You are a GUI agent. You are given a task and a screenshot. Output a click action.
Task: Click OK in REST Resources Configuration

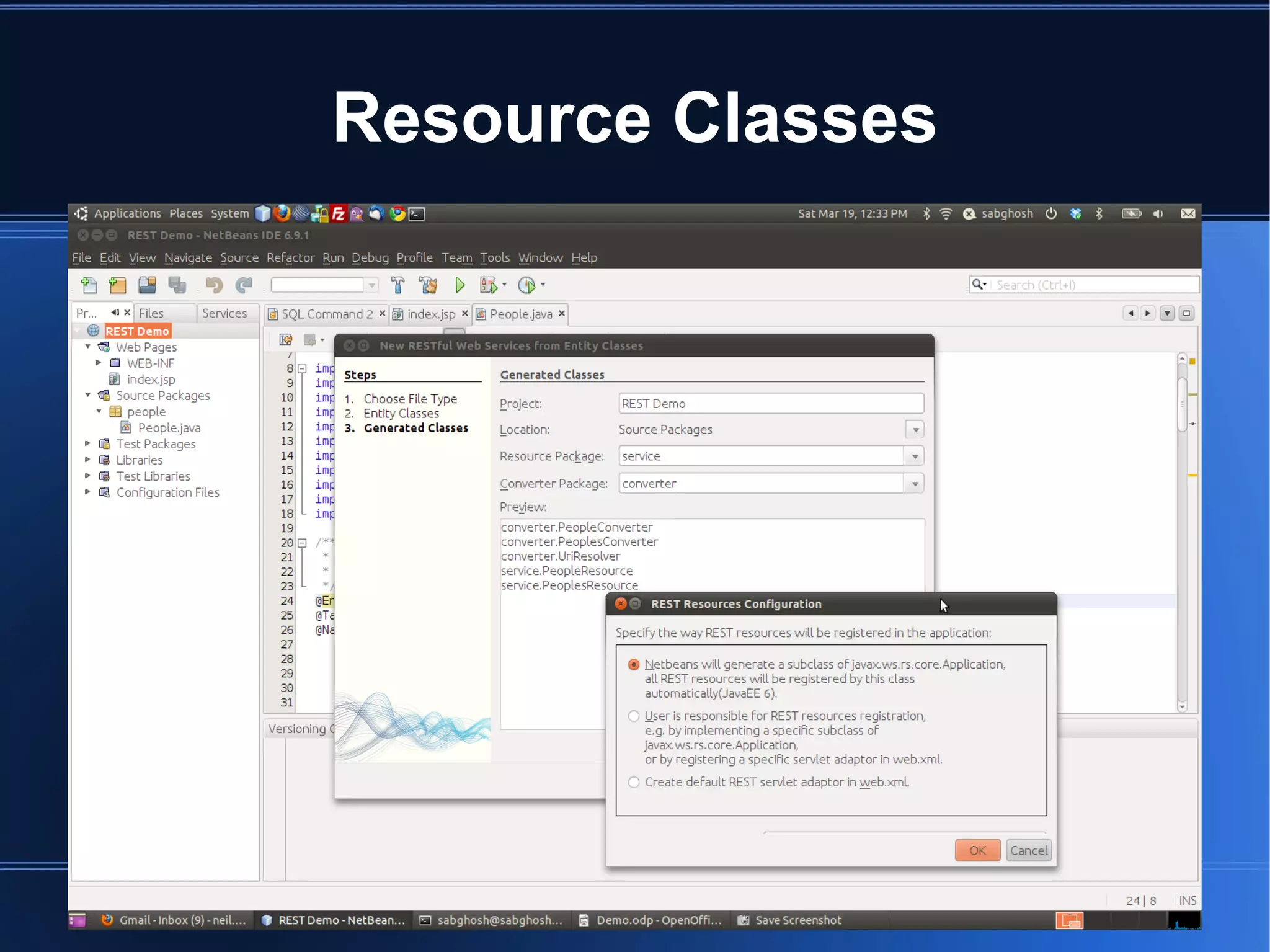pos(977,850)
